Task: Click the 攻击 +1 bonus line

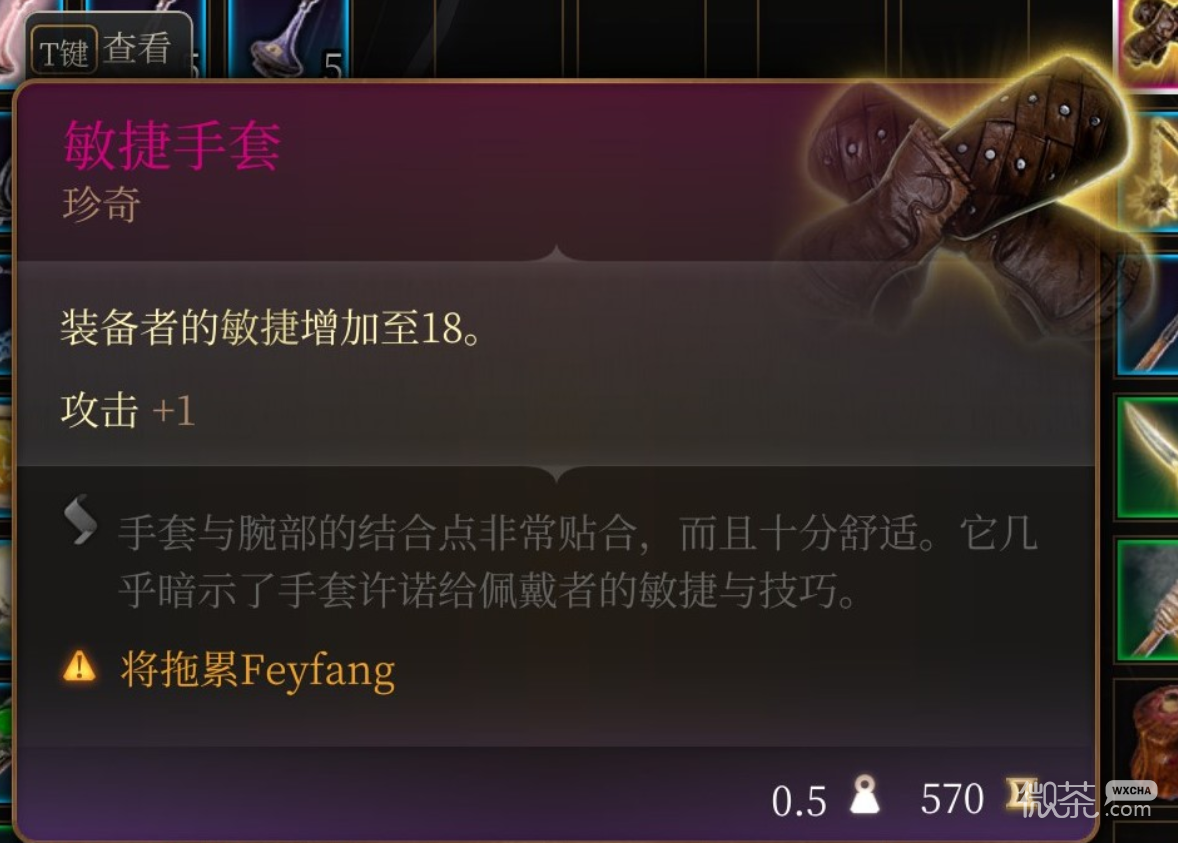Action: (x=128, y=410)
